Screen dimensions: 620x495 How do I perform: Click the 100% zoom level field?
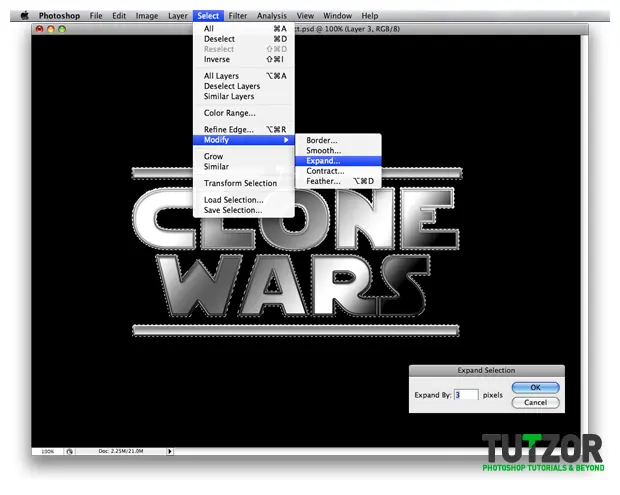[47, 452]
